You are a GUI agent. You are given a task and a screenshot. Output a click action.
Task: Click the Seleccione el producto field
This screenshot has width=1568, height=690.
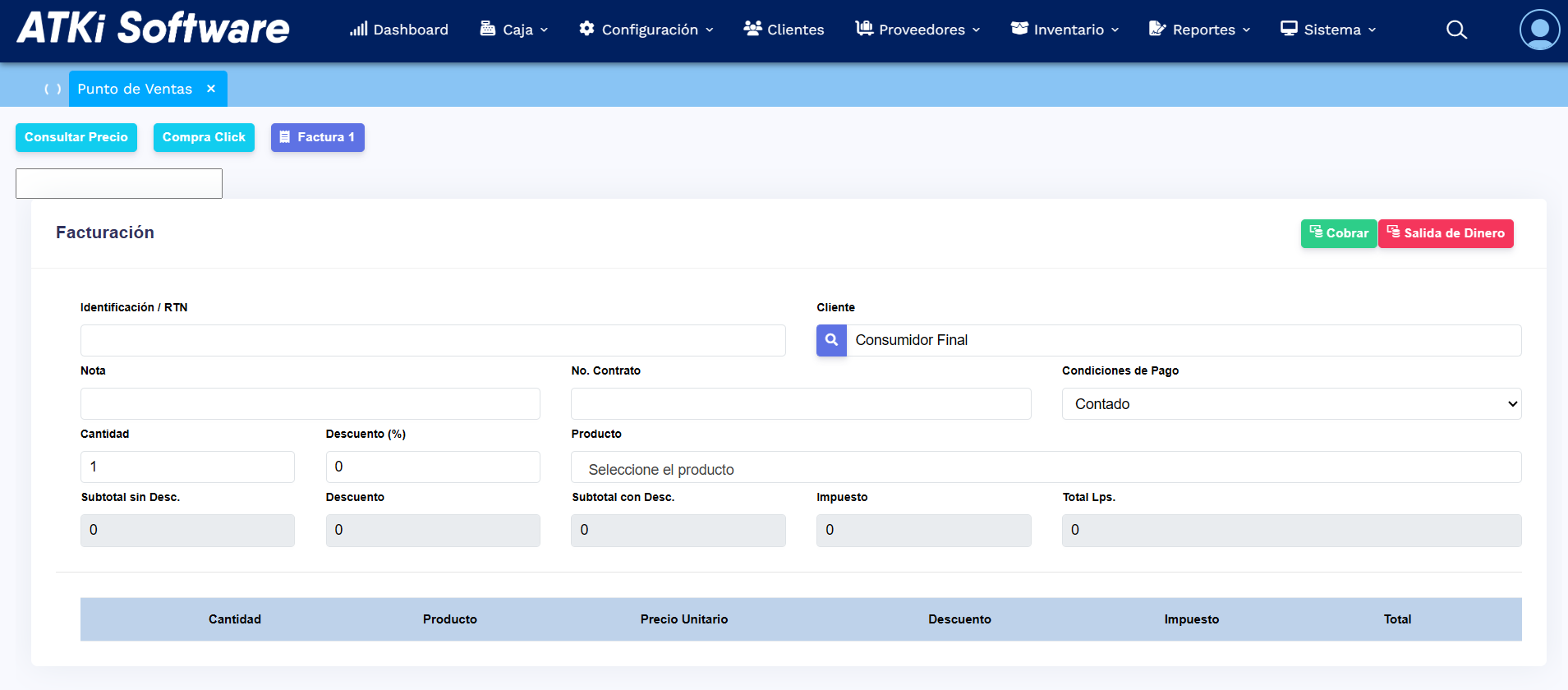pyautogui.click(x=1045, y=467)
